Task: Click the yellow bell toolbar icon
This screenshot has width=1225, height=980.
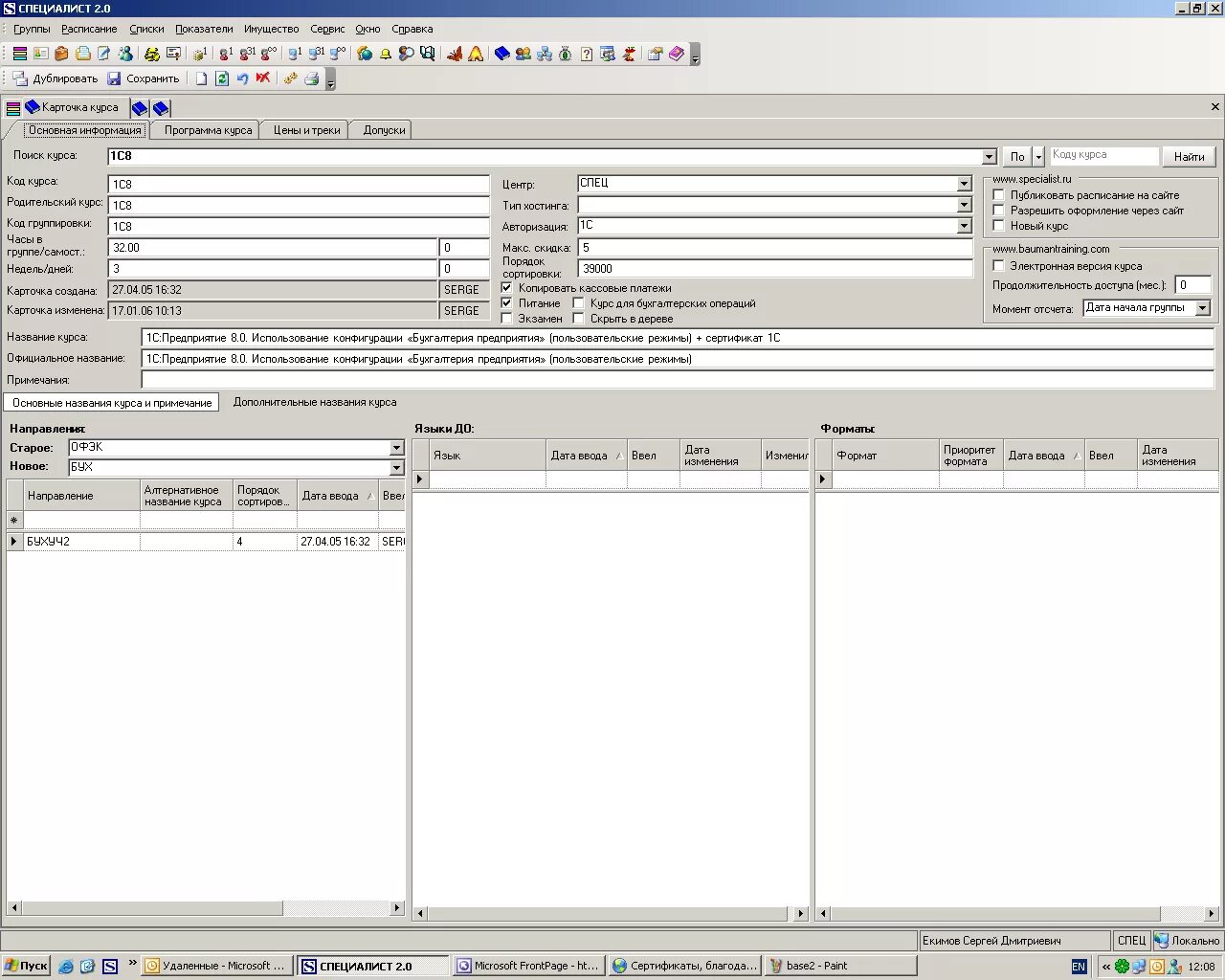Action: click(386, 54)
